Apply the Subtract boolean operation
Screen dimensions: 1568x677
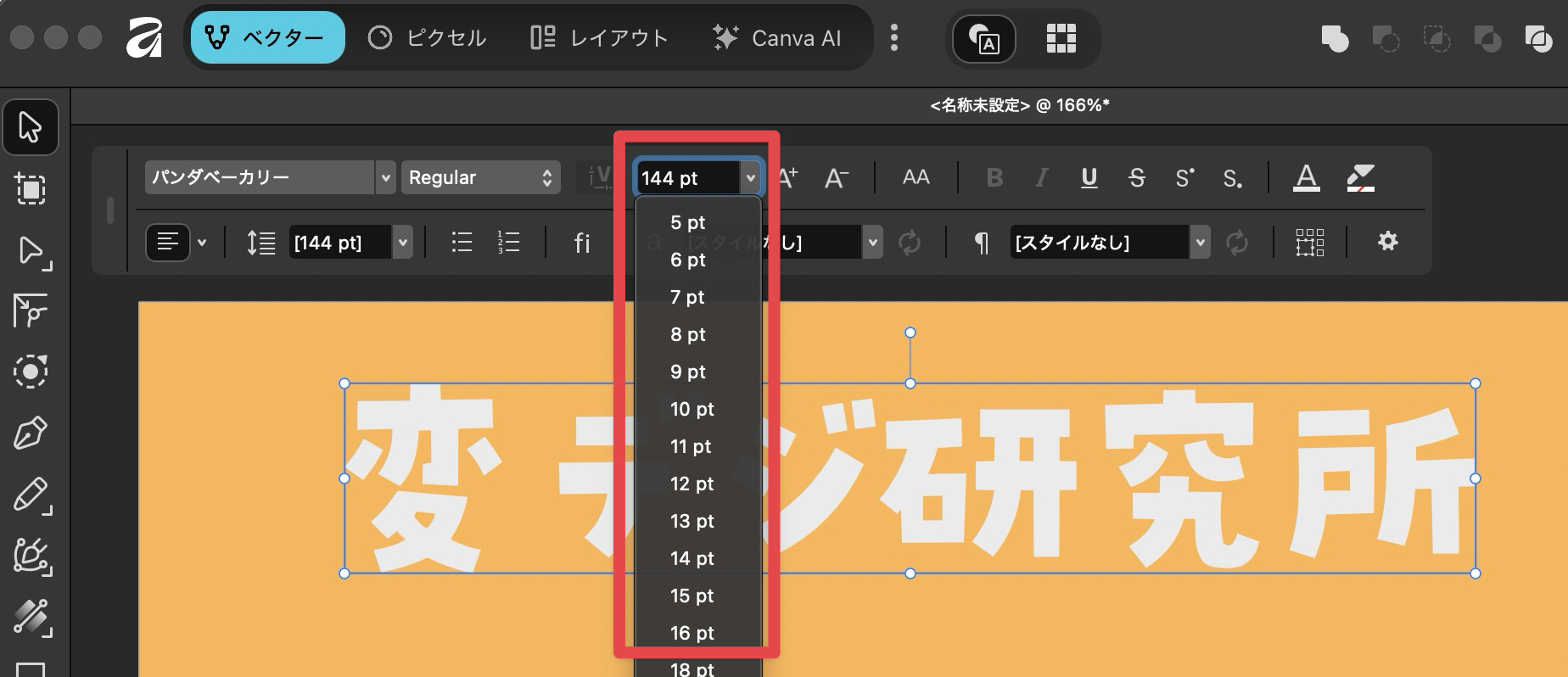tap(1386, 38)
